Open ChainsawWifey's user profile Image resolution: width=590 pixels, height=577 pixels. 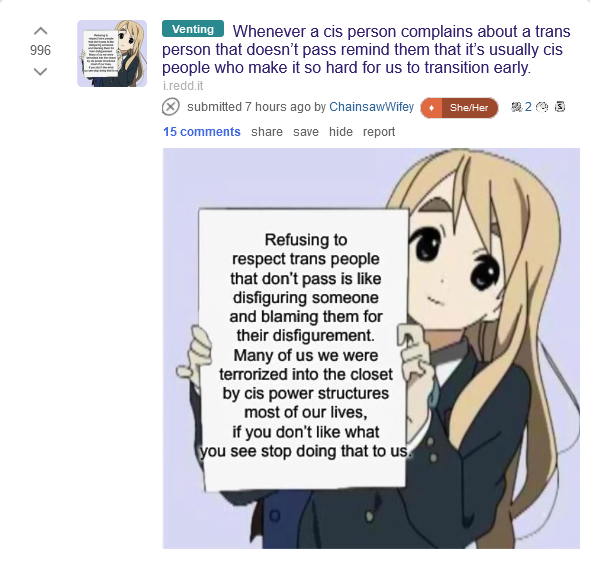pyautogui.click(x=371, y=107)
